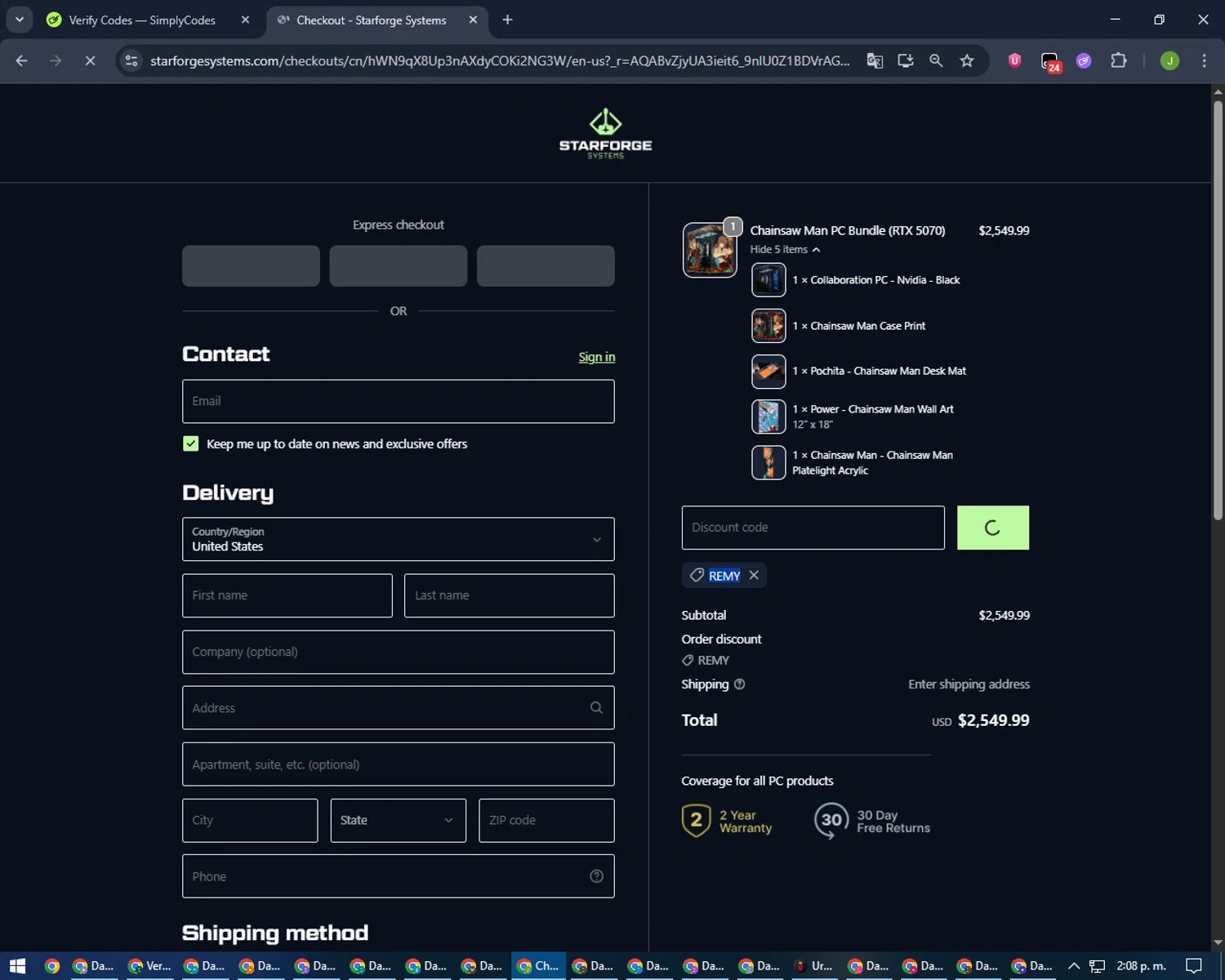Close the Verify Codes tab
The width and height of the screenshot is (1225, 980).
(x=245, y=20)
